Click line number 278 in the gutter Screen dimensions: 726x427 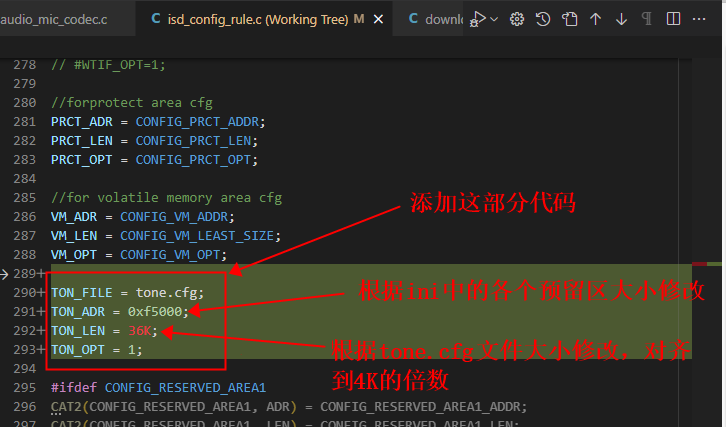coord(25,65)
